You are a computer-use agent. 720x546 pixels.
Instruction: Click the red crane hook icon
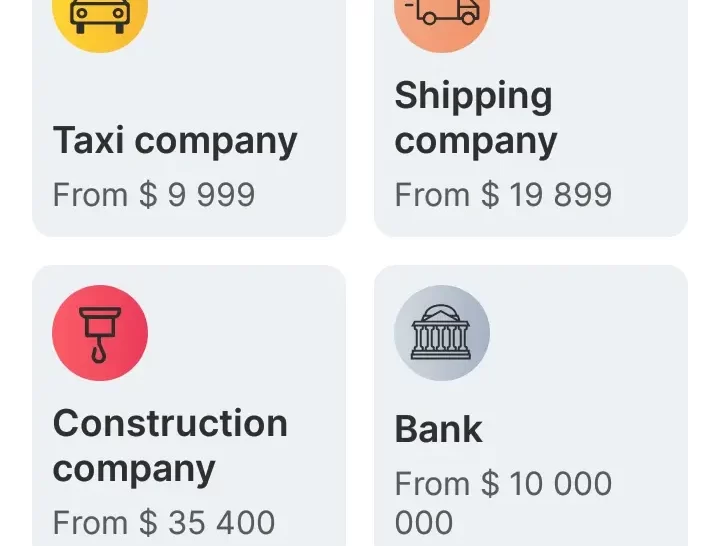(100, 333)
